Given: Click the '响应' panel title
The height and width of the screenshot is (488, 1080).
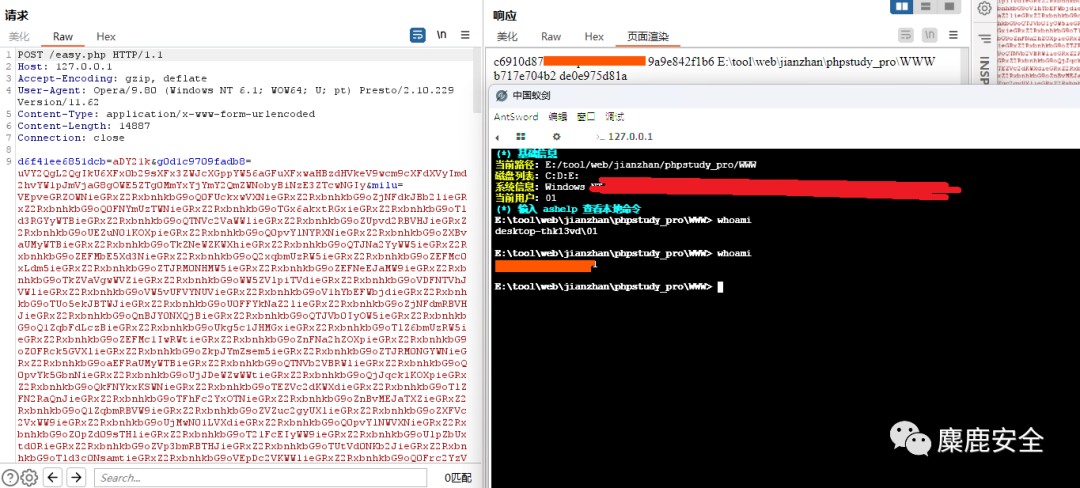Looking at the screenshot, I should click(x=505, y=15).
